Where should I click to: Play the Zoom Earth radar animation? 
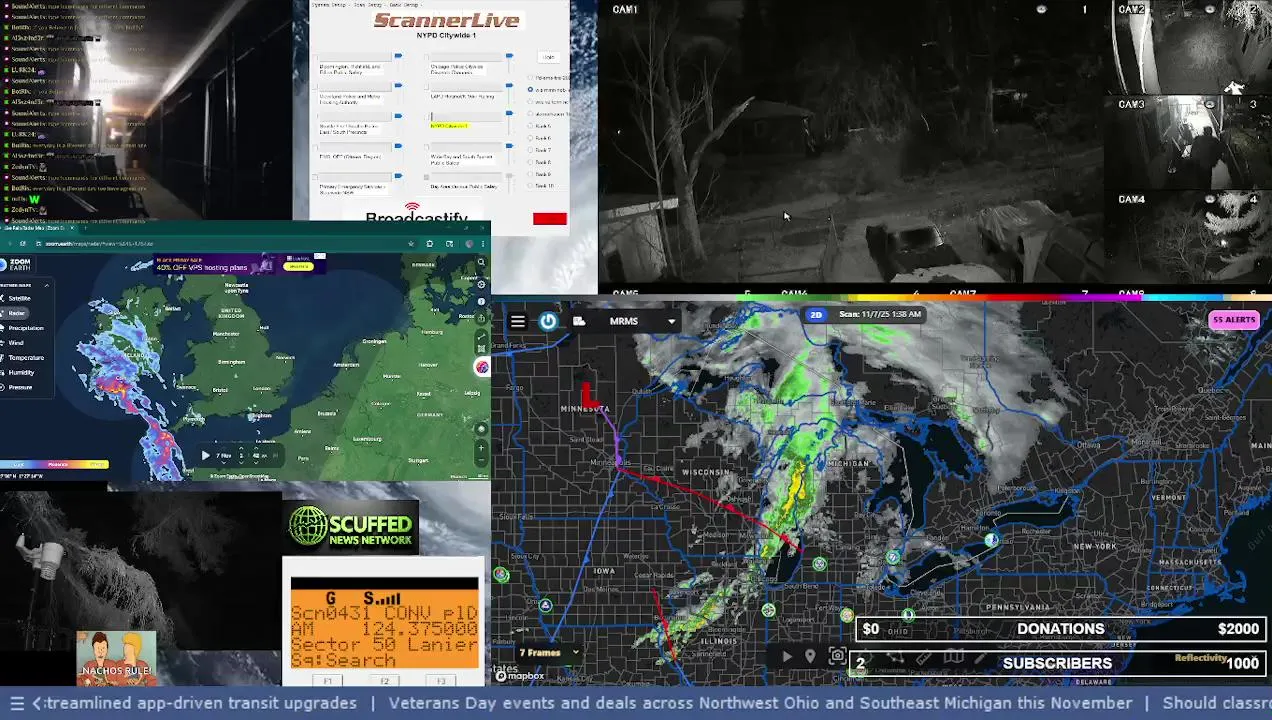point(206,455)
